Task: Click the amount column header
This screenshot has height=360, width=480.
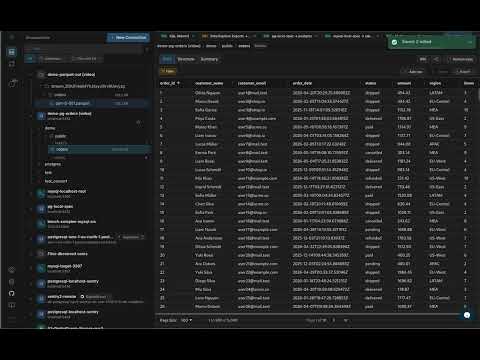Action: coord(404,83)
